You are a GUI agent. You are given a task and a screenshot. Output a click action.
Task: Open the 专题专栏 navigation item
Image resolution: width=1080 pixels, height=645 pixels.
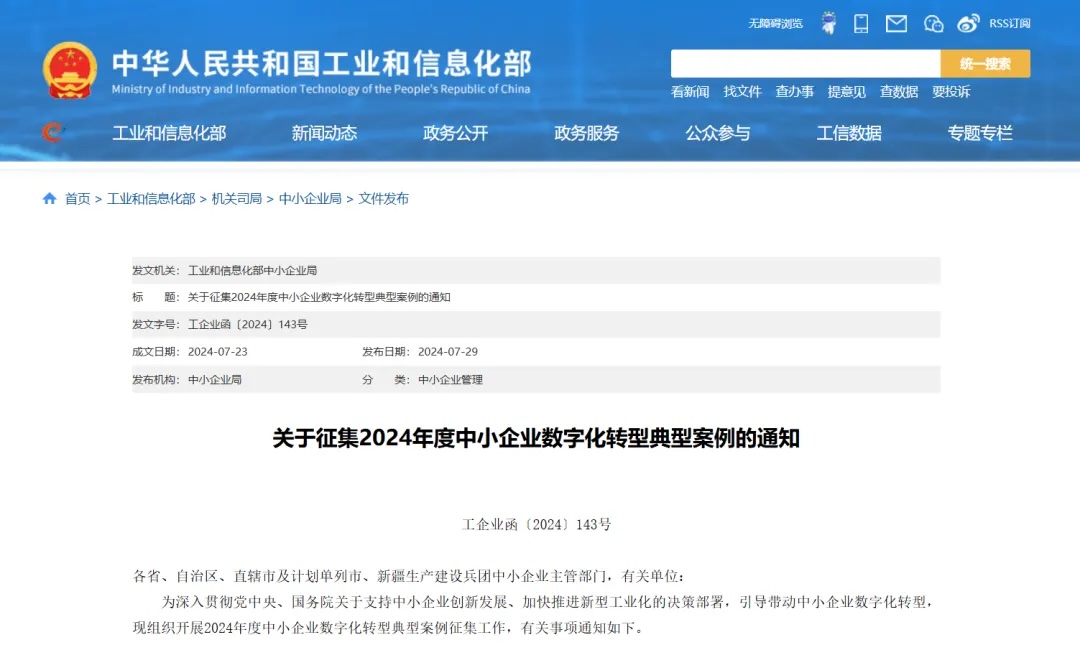click(x=979, y=133)
